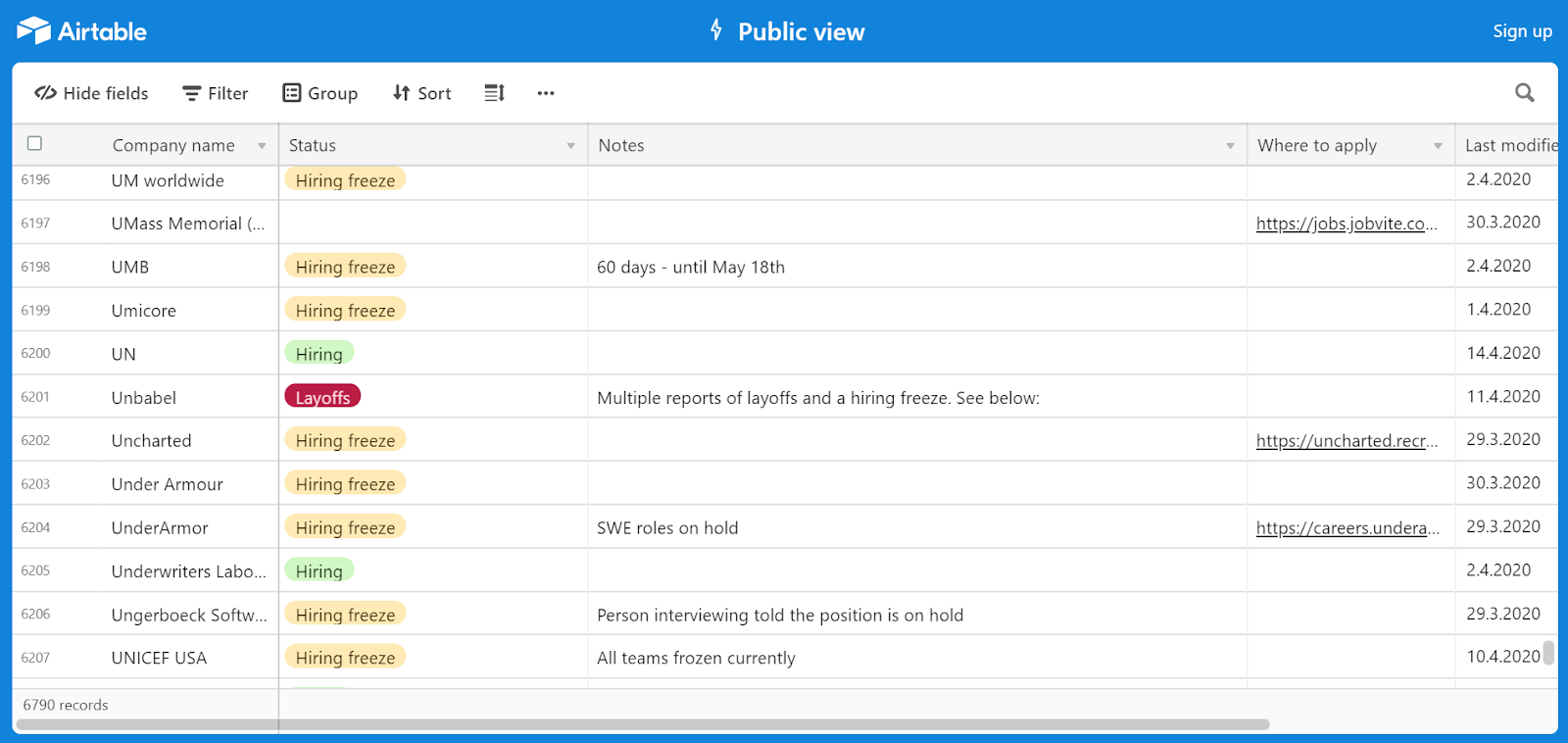Click the green Hiring tag for UN
1568x743 pixels.
point(318,353)
